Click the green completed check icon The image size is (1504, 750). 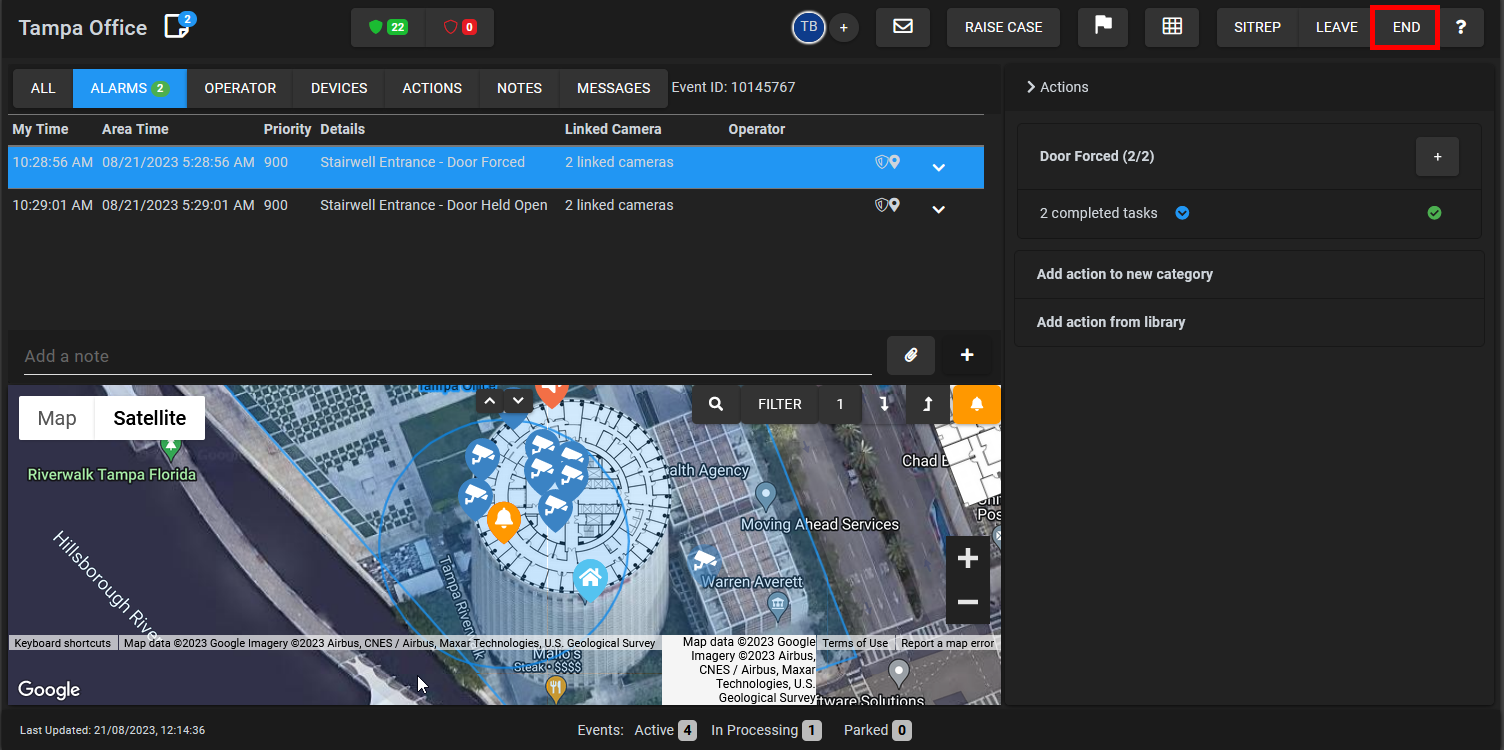(1434, 213)
